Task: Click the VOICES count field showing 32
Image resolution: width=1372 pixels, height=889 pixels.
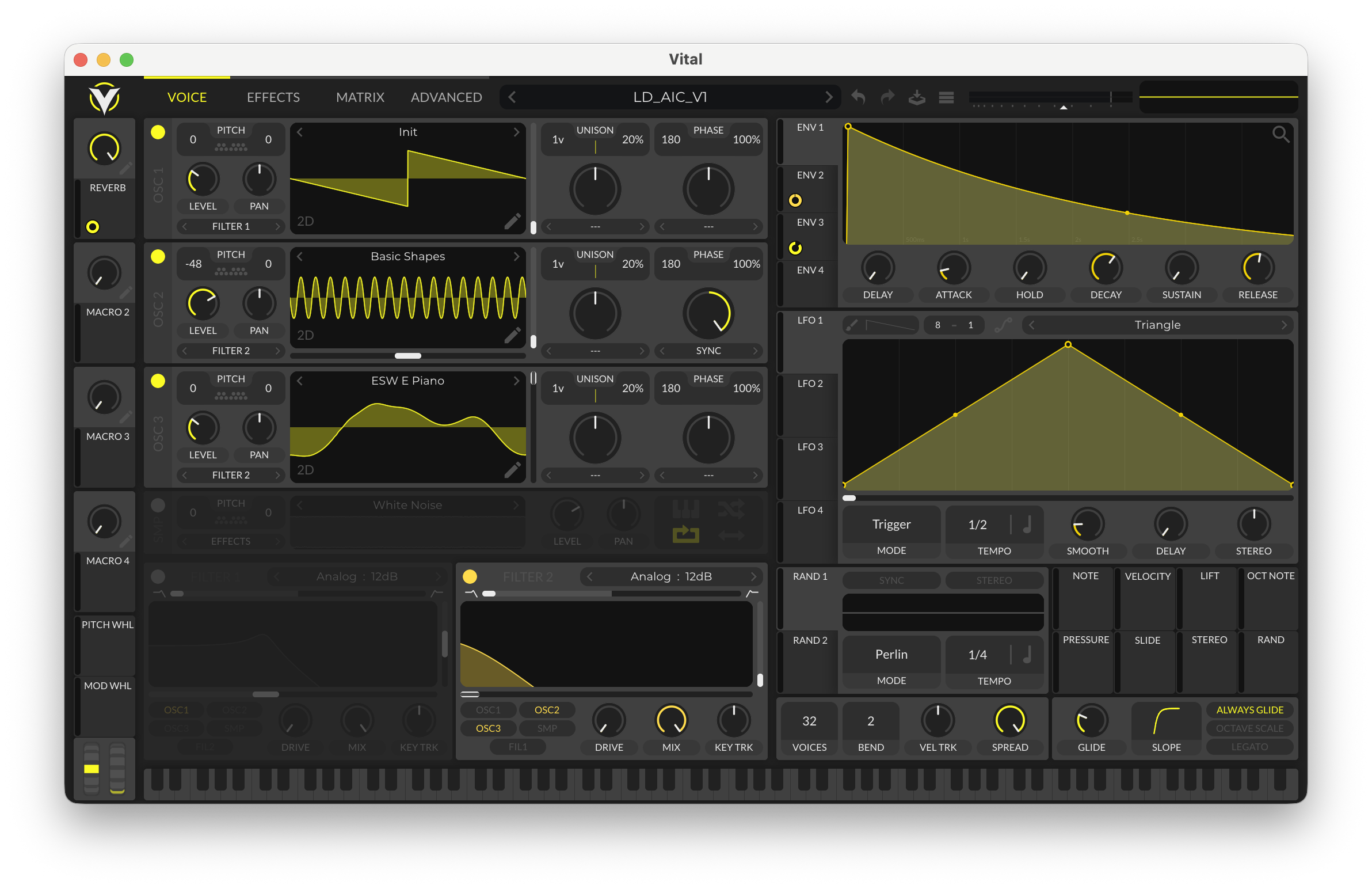Action: tap(809, 721)
